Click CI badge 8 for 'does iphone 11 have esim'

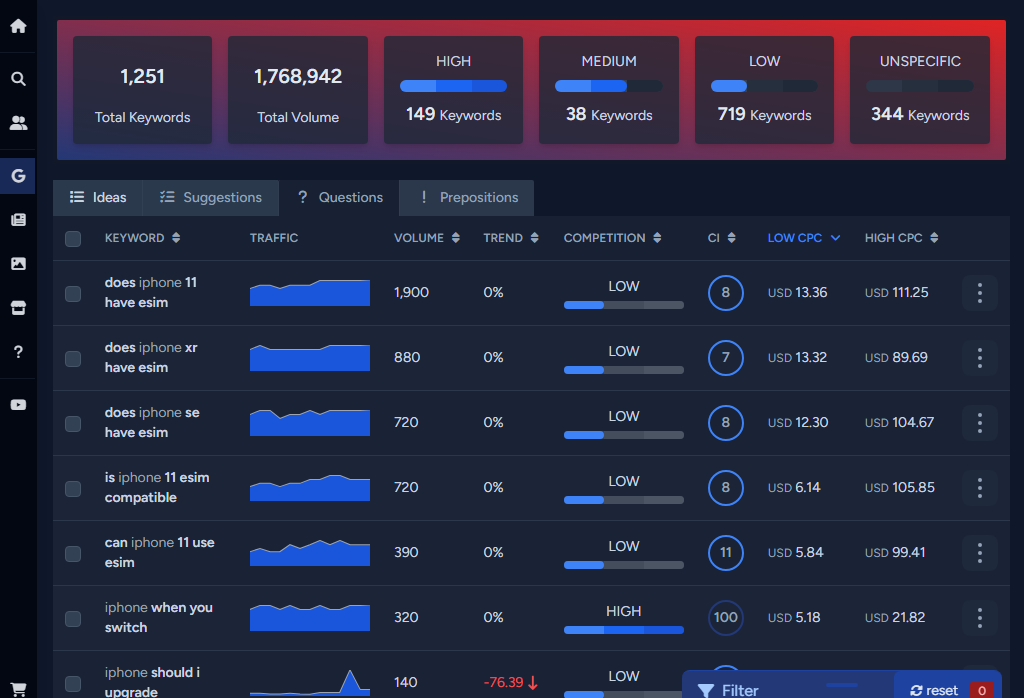726,293
